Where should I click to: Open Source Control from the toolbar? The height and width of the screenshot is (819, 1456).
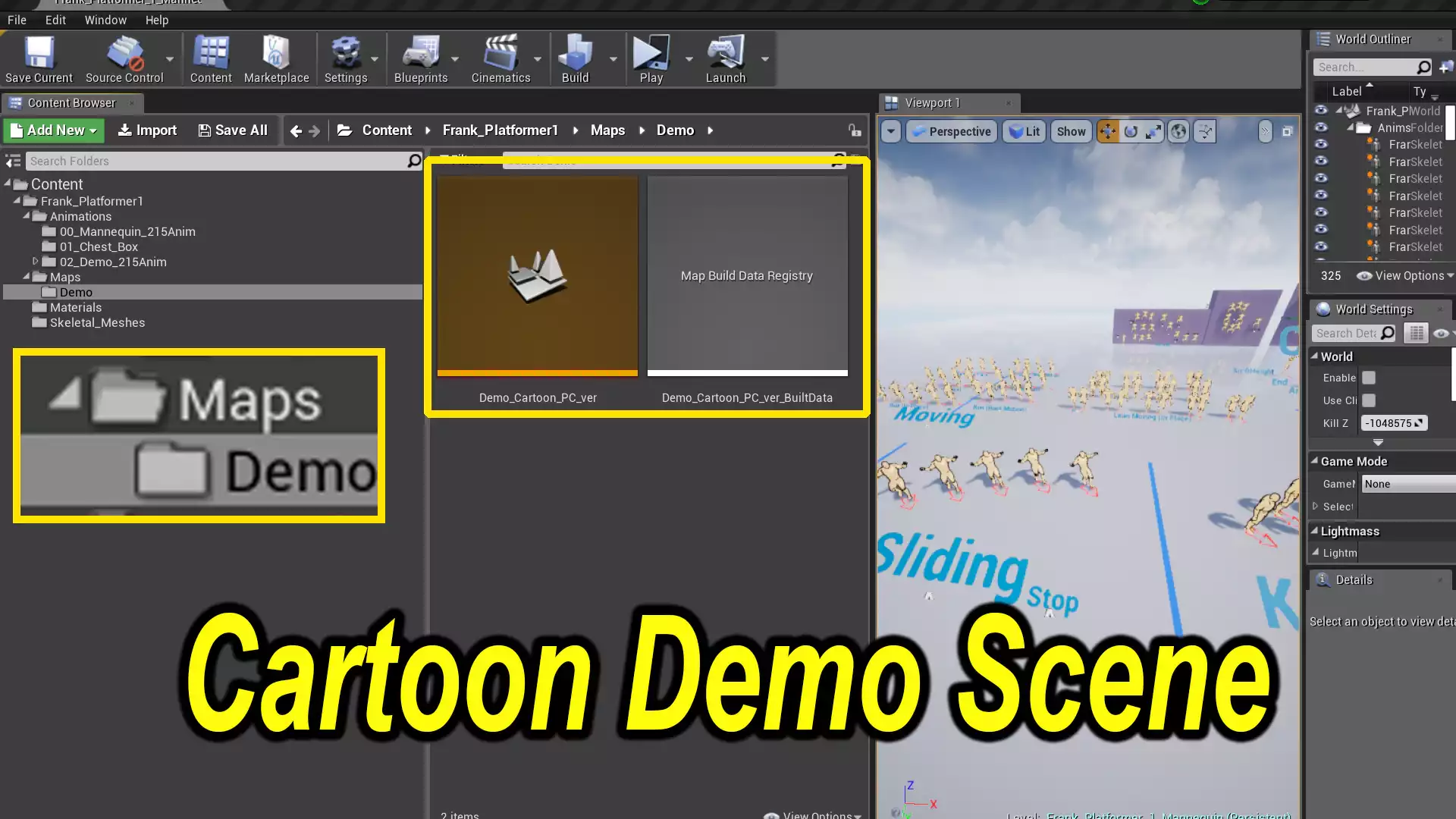coord(124,53)
